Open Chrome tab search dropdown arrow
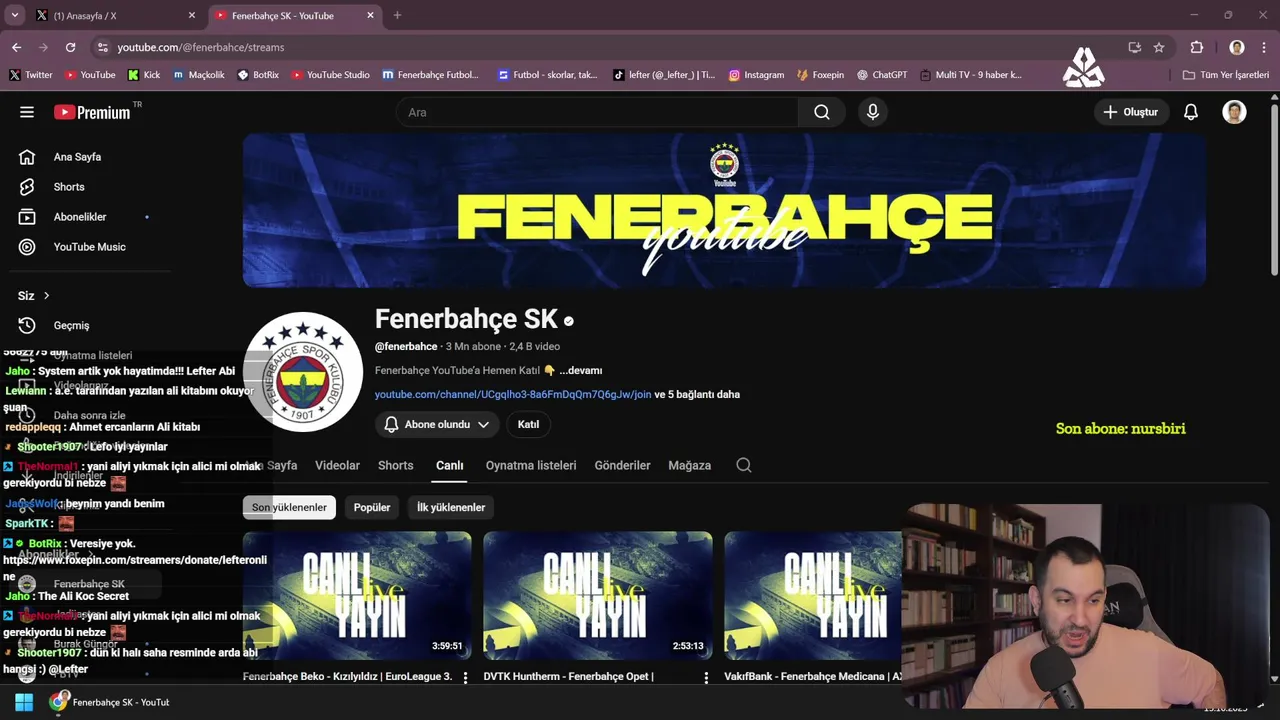The height and width of the screenshot is (720, 1280). tap(15, 15)
